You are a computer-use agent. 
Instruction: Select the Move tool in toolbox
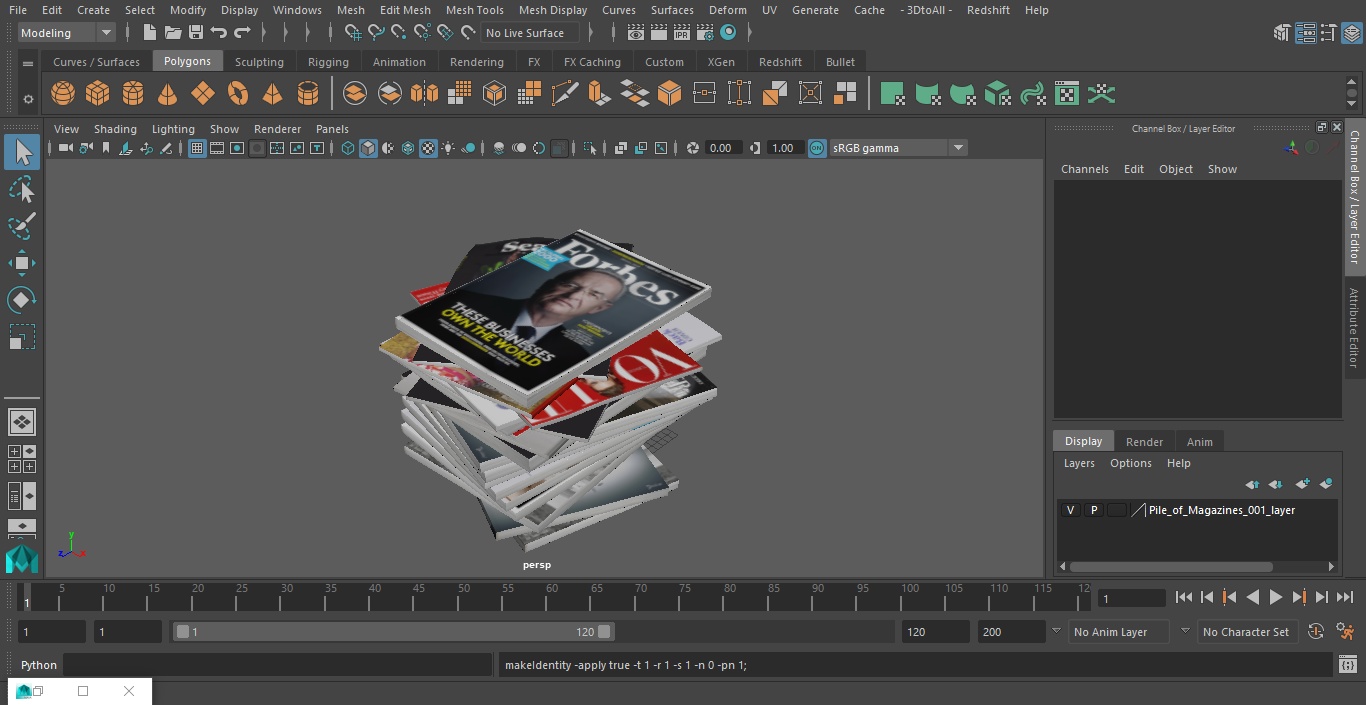click(x=22, y=264)
